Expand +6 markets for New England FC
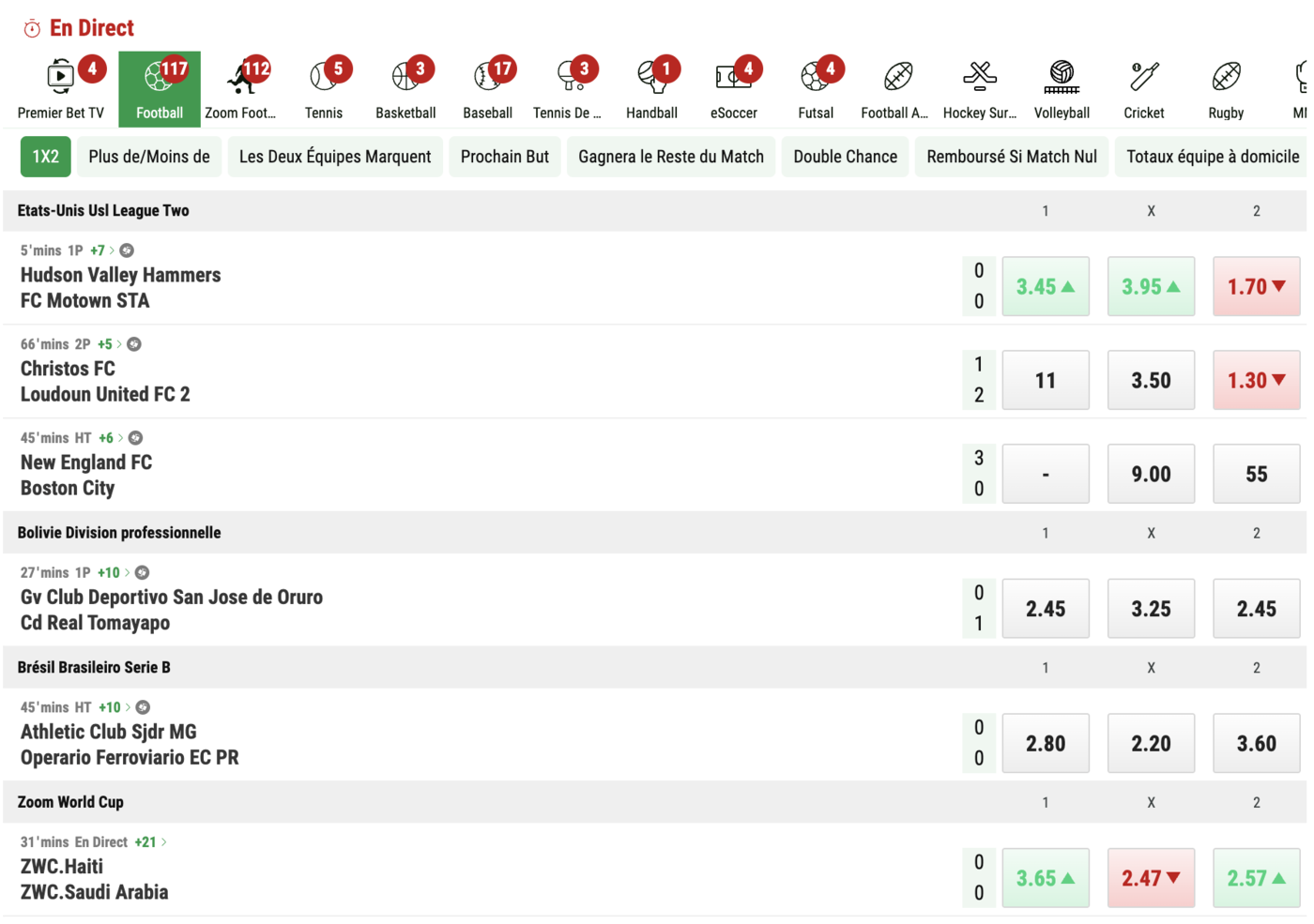Image resolution: width=1314 pixels, height=924 pixels. [110, 438]
